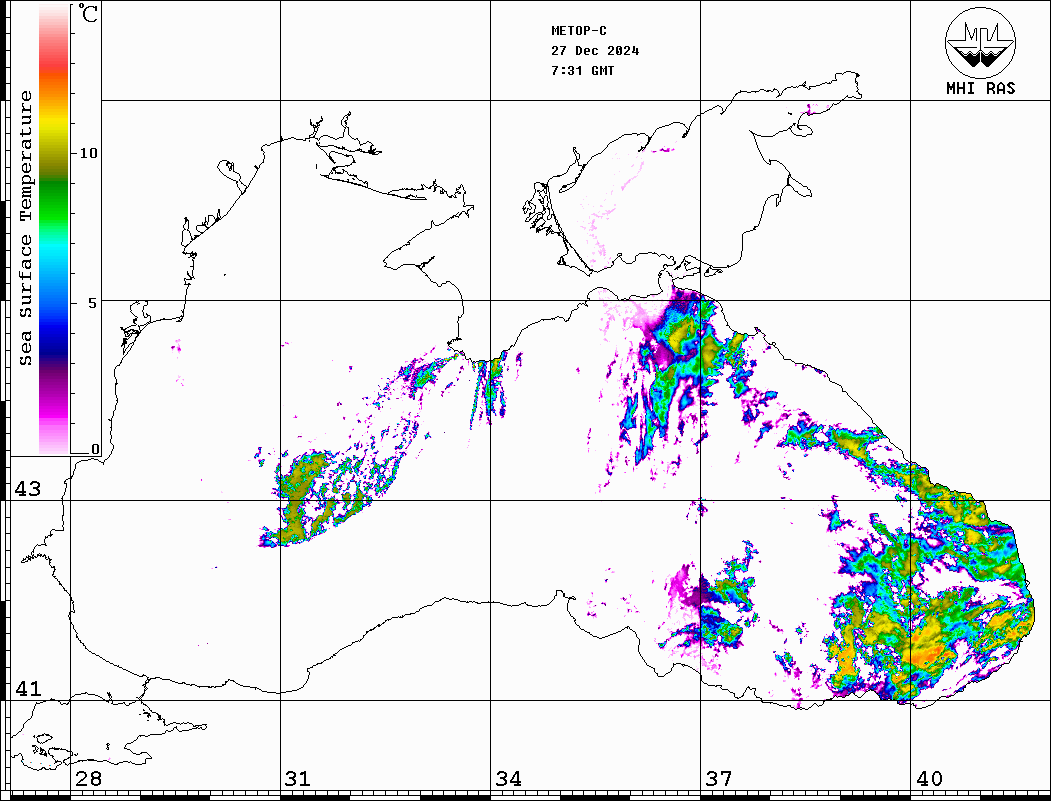Screen dimensions: 1051x801
Task: Click longitude label 37
Action: (x=719, y=778)
